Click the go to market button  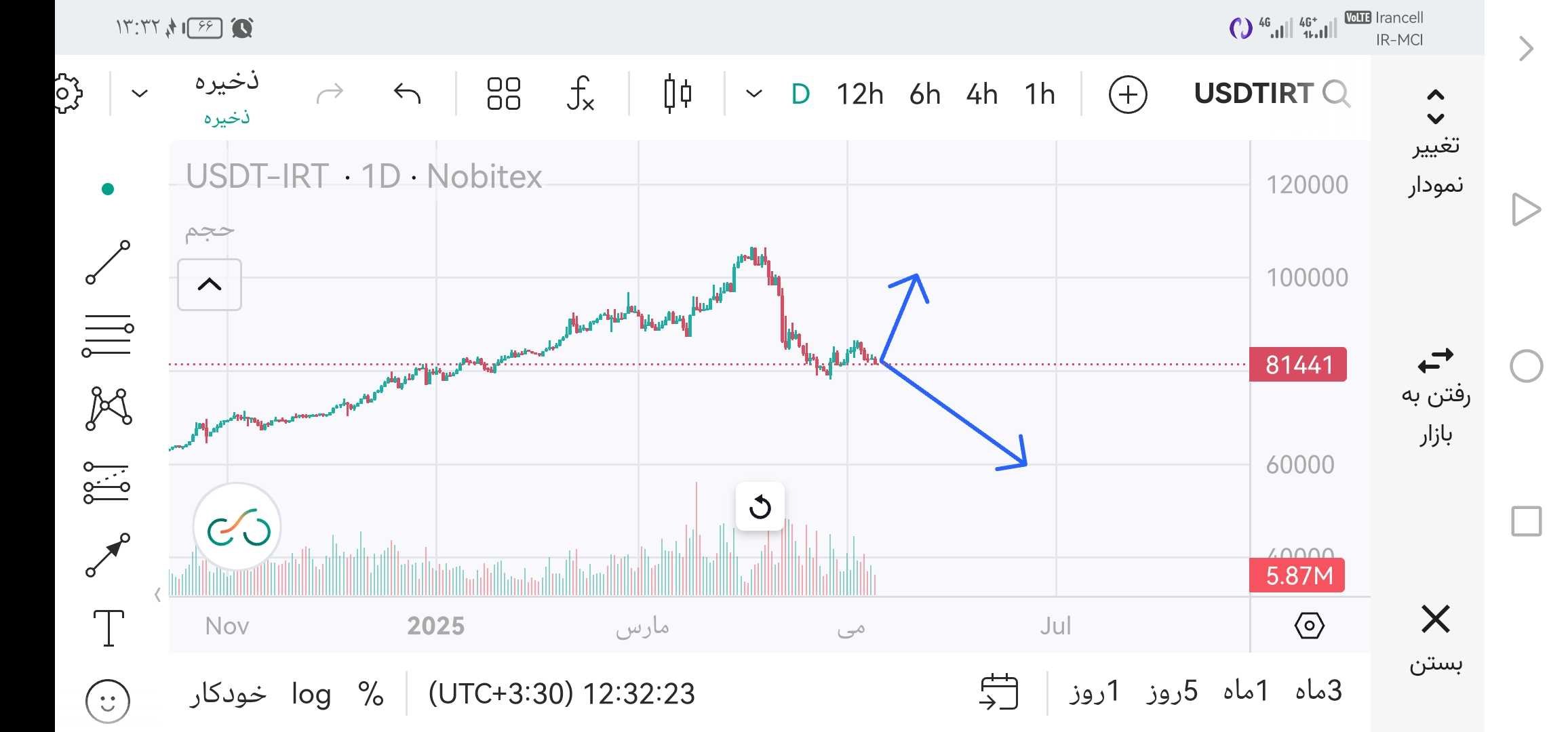(x=1436, y=396)
